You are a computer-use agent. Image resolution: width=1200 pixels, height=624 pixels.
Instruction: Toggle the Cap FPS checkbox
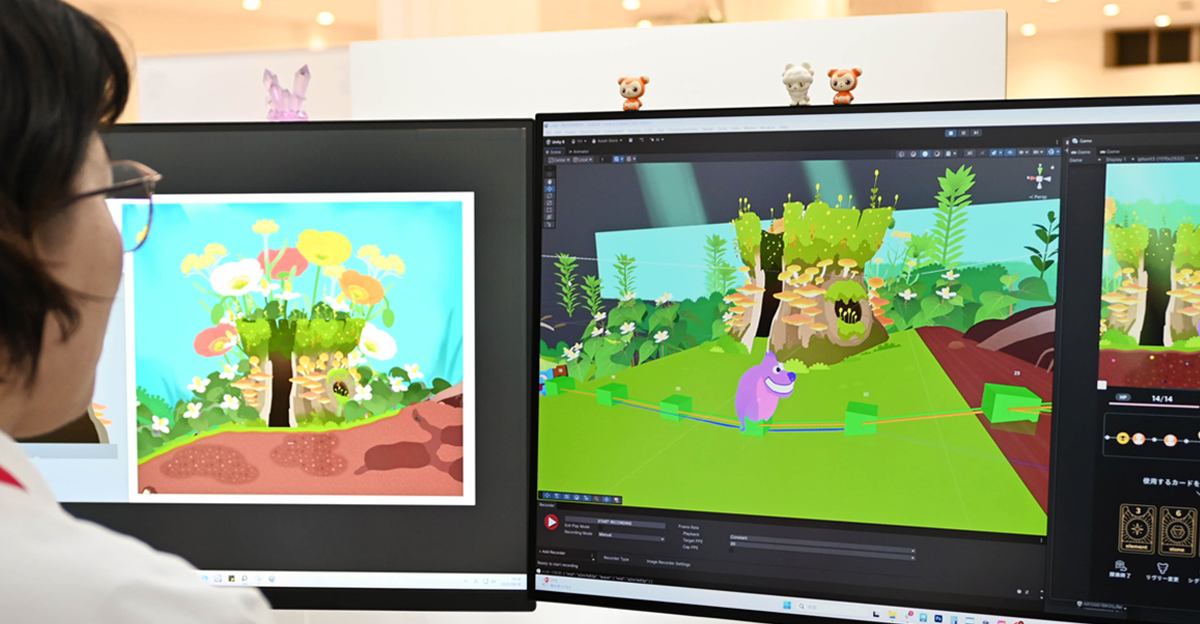click(731, 550)
